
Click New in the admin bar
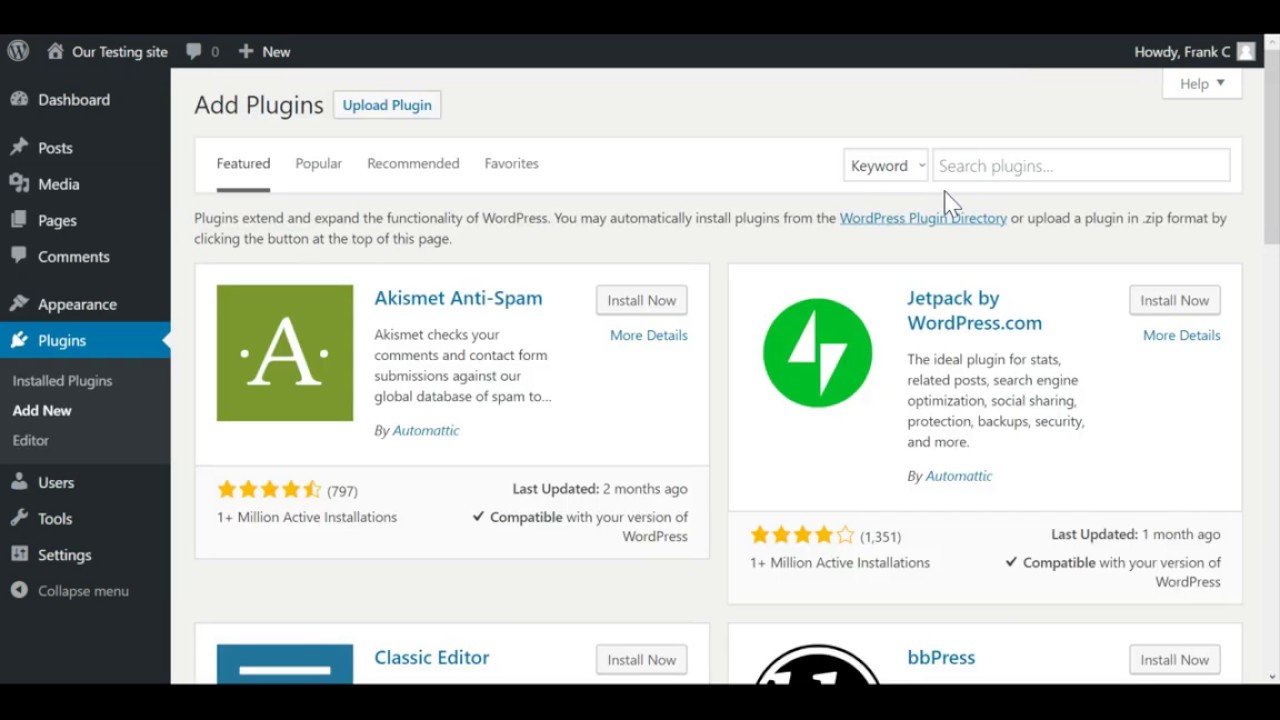point(276,52)
